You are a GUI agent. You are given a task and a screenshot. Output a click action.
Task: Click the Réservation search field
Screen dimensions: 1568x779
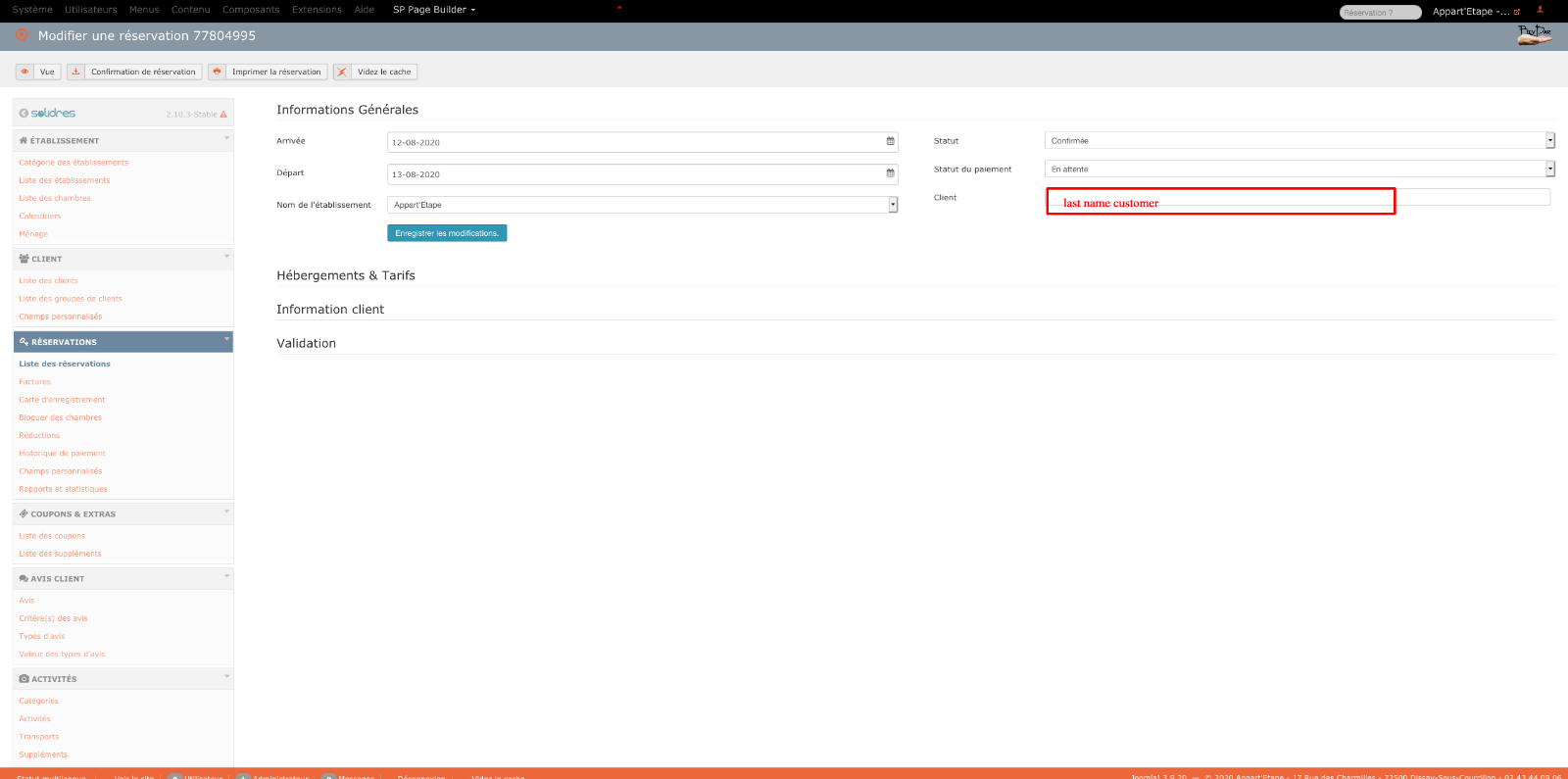(x=1379, y=13)
